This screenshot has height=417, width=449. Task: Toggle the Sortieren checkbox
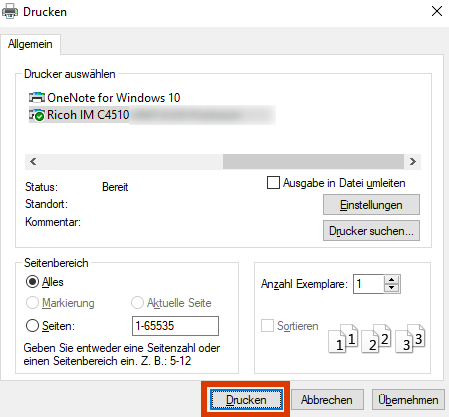coord(267,326)
